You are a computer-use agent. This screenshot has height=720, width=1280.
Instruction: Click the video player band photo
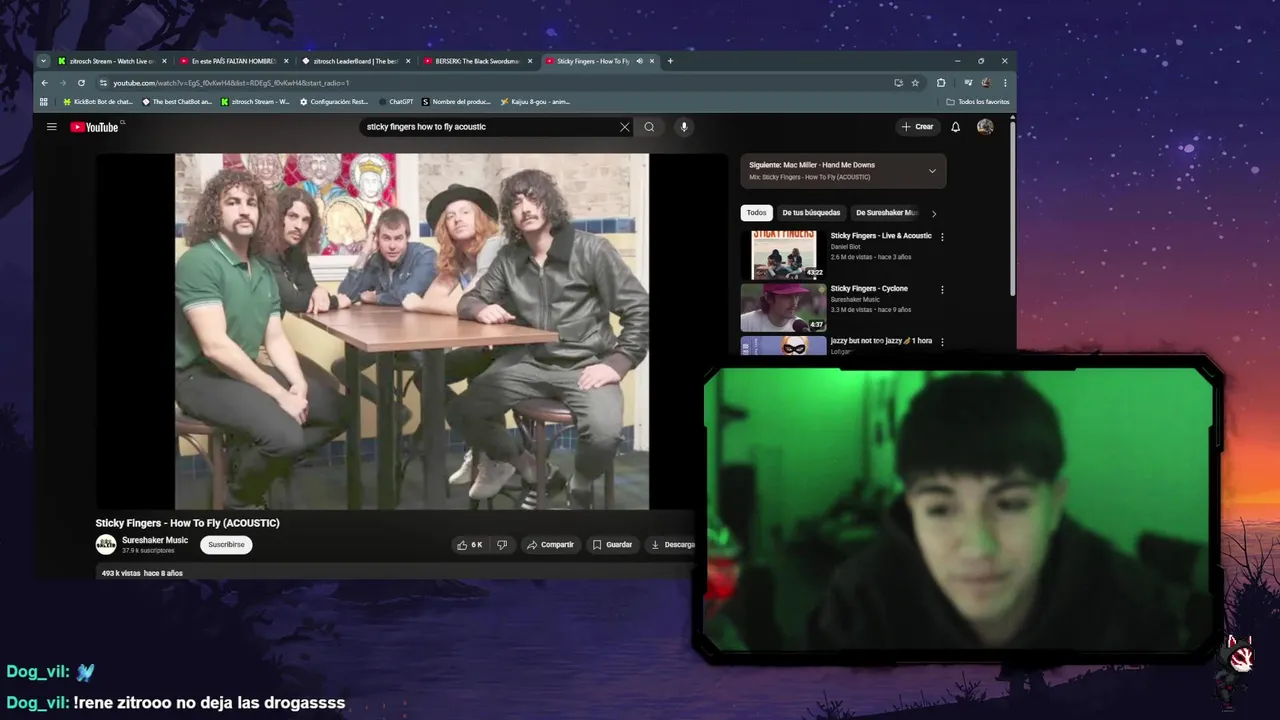(x=412, y=331)
